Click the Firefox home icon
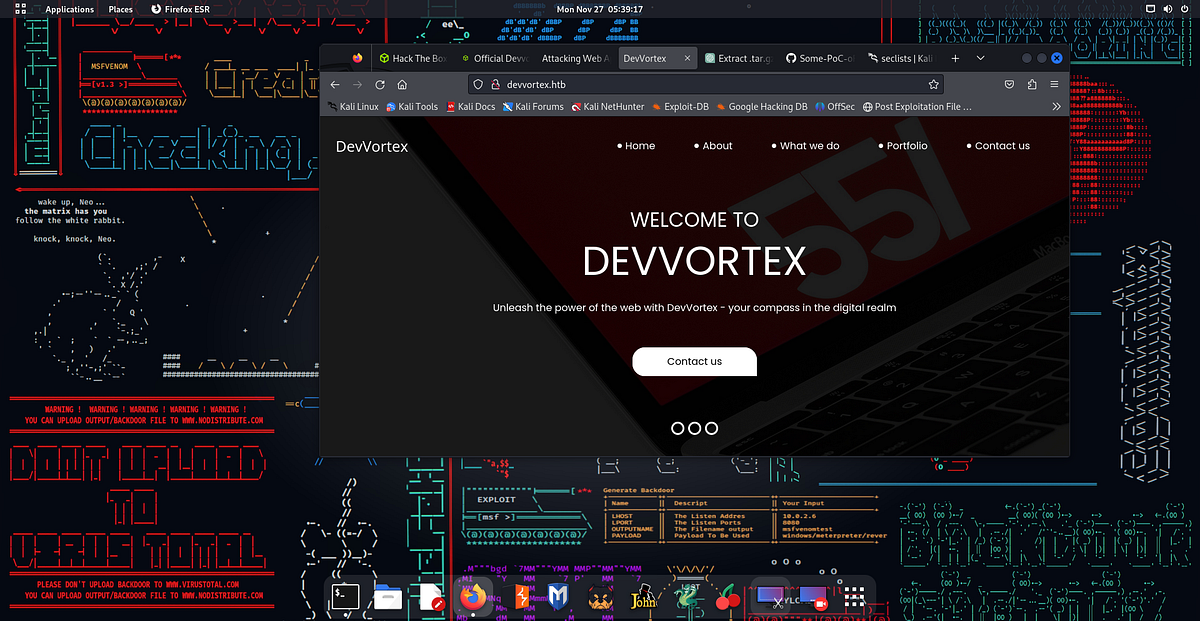Viewport: 1200px width, 621px height. point(401,84)
